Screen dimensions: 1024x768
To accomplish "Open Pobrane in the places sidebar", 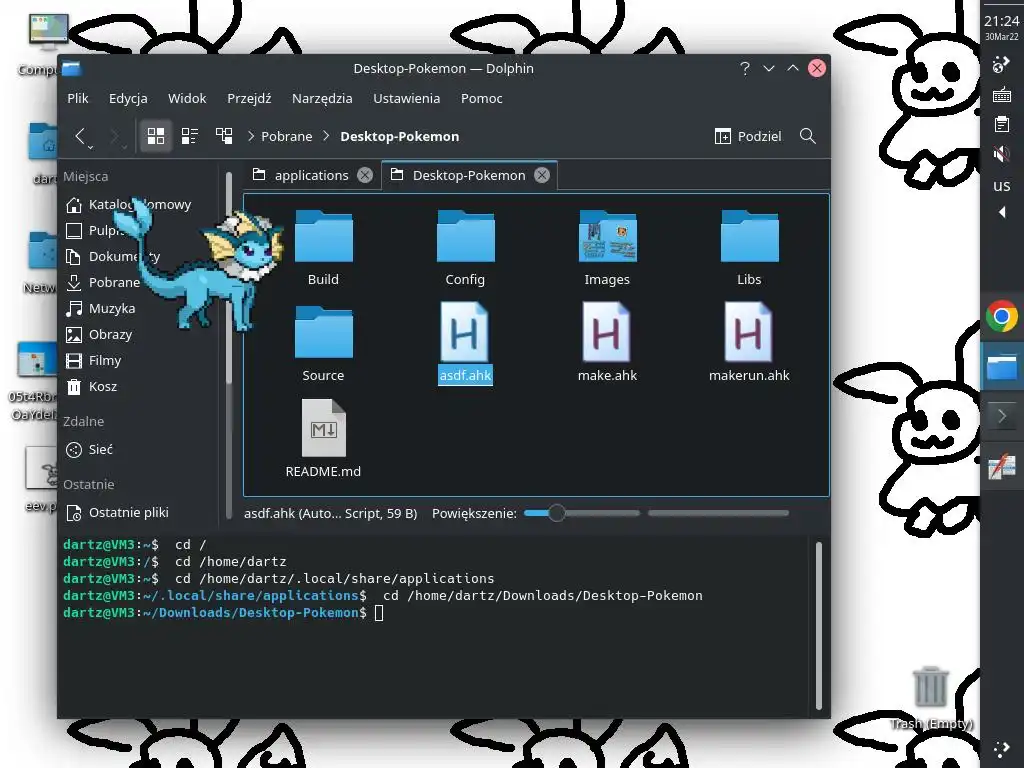I will (x=115, y=282).
